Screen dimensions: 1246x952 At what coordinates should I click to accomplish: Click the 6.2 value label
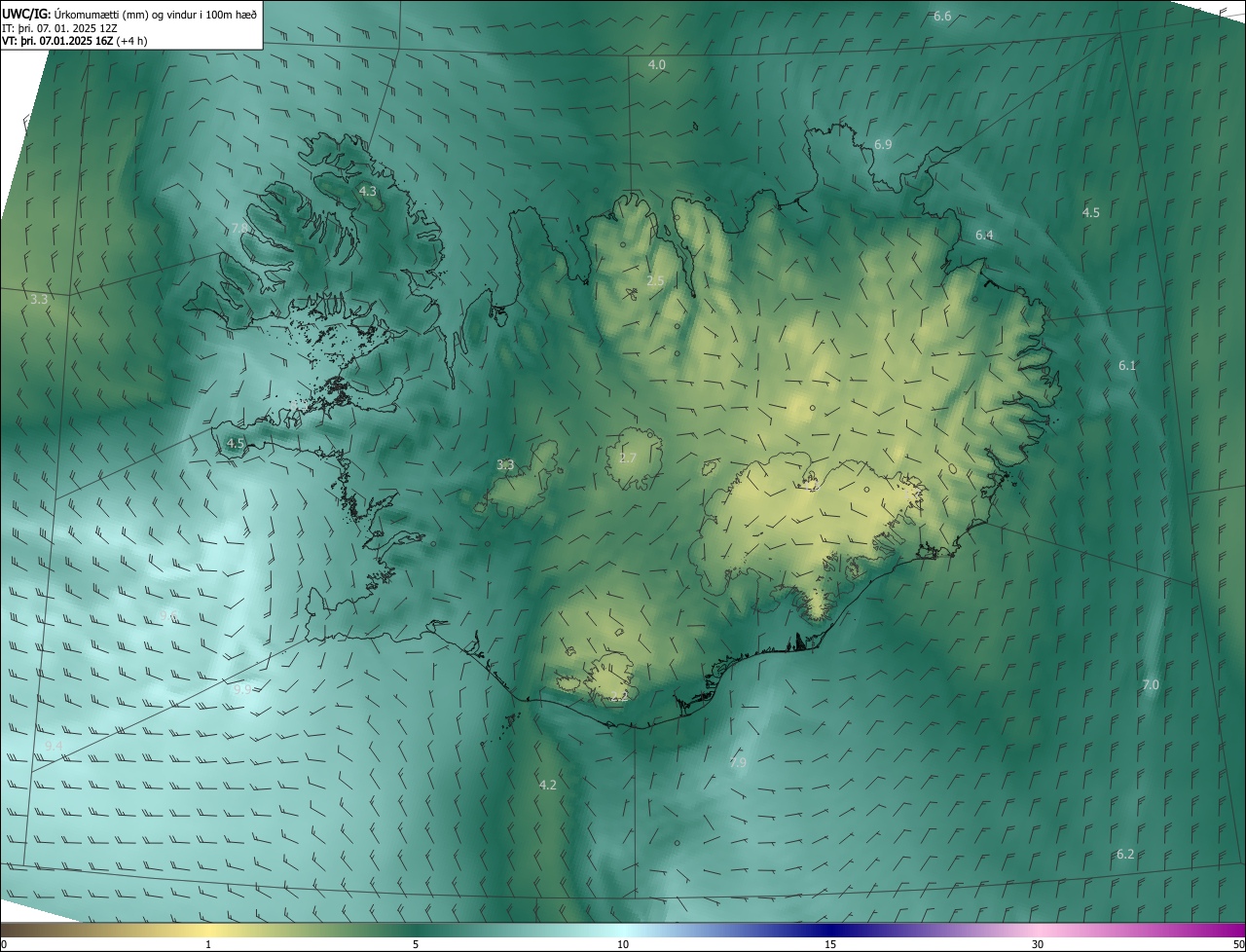coord(1125,854)
